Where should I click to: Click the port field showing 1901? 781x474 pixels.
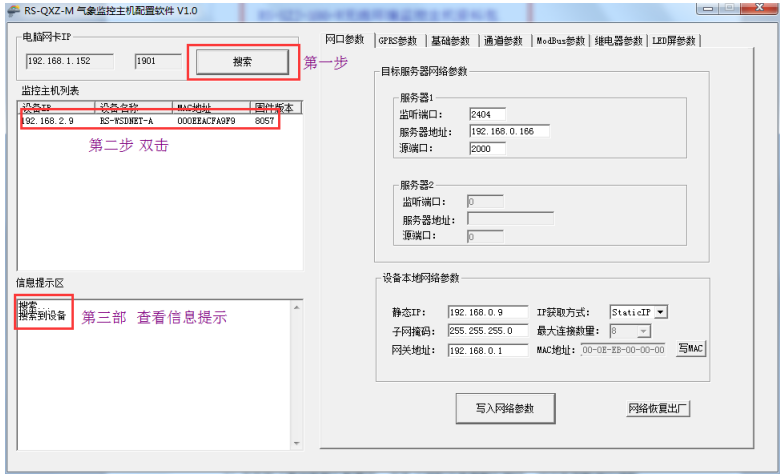coord(158,61)
